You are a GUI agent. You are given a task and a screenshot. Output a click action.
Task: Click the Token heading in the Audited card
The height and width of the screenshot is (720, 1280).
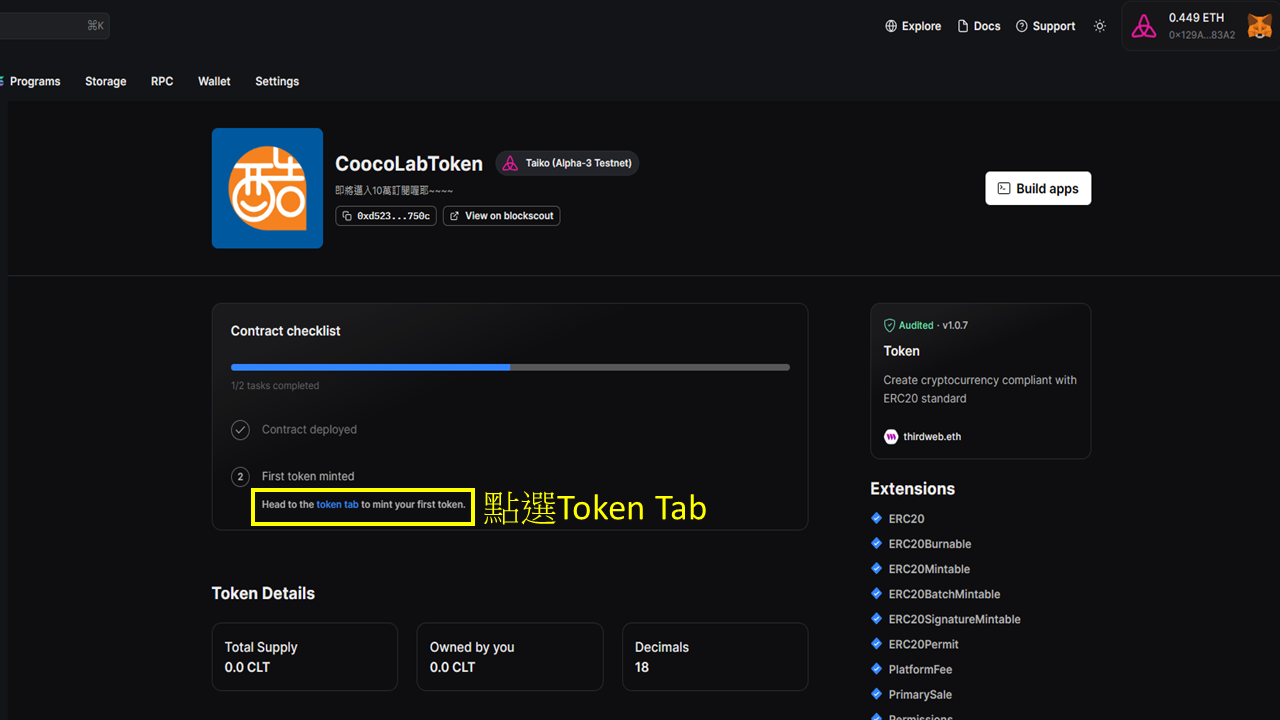pos(902,351)
